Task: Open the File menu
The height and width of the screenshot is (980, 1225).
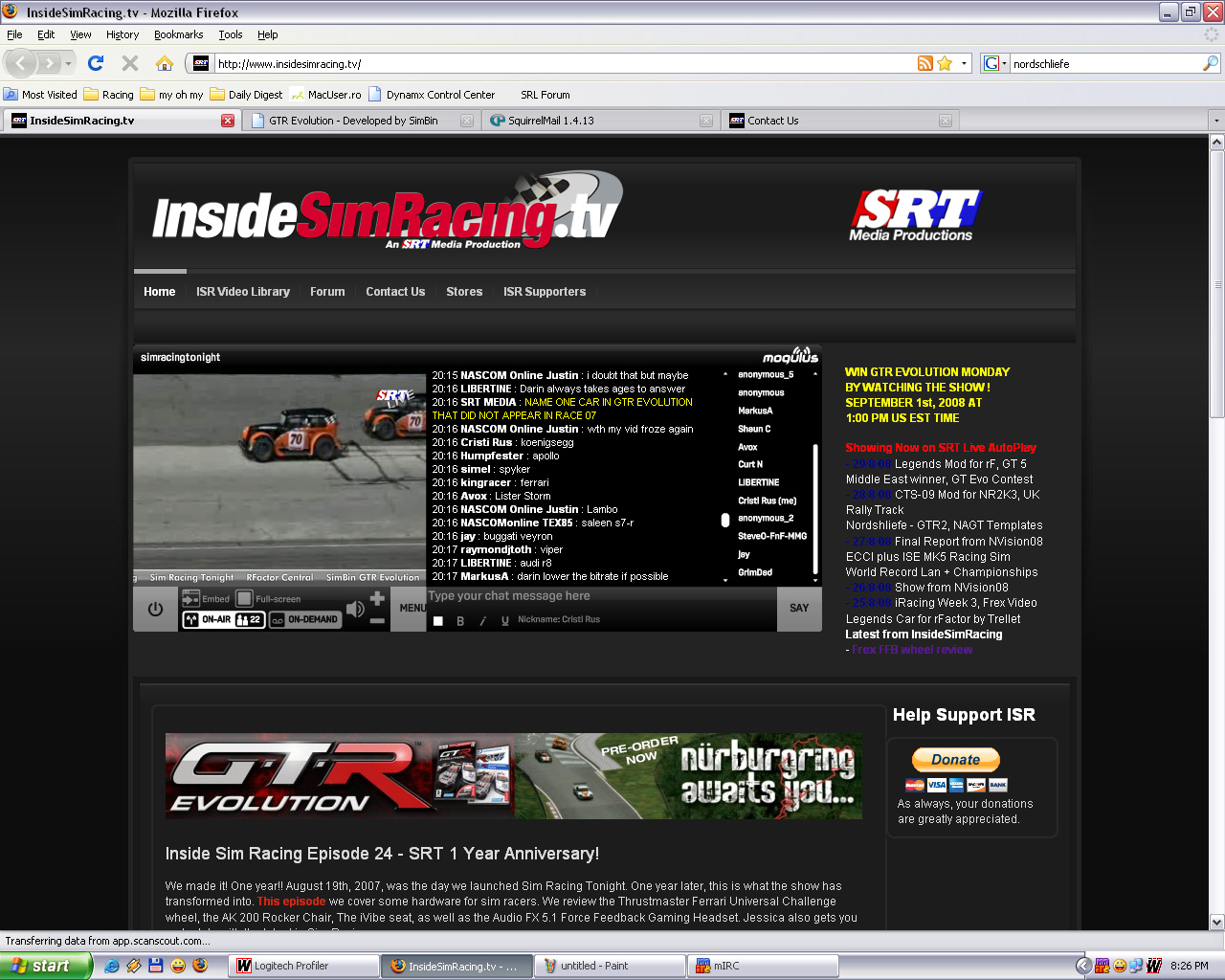Action: [14, 34]
